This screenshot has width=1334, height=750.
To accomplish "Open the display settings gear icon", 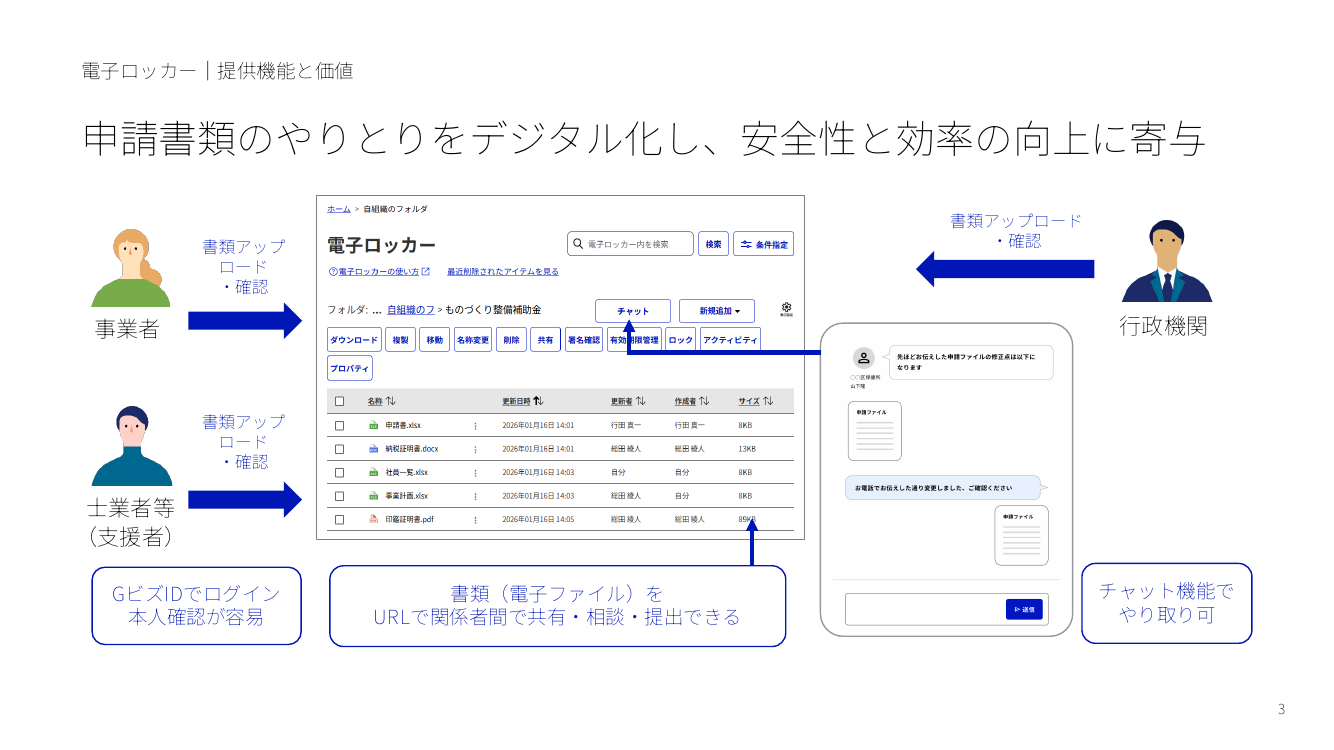I will point(787,309).
